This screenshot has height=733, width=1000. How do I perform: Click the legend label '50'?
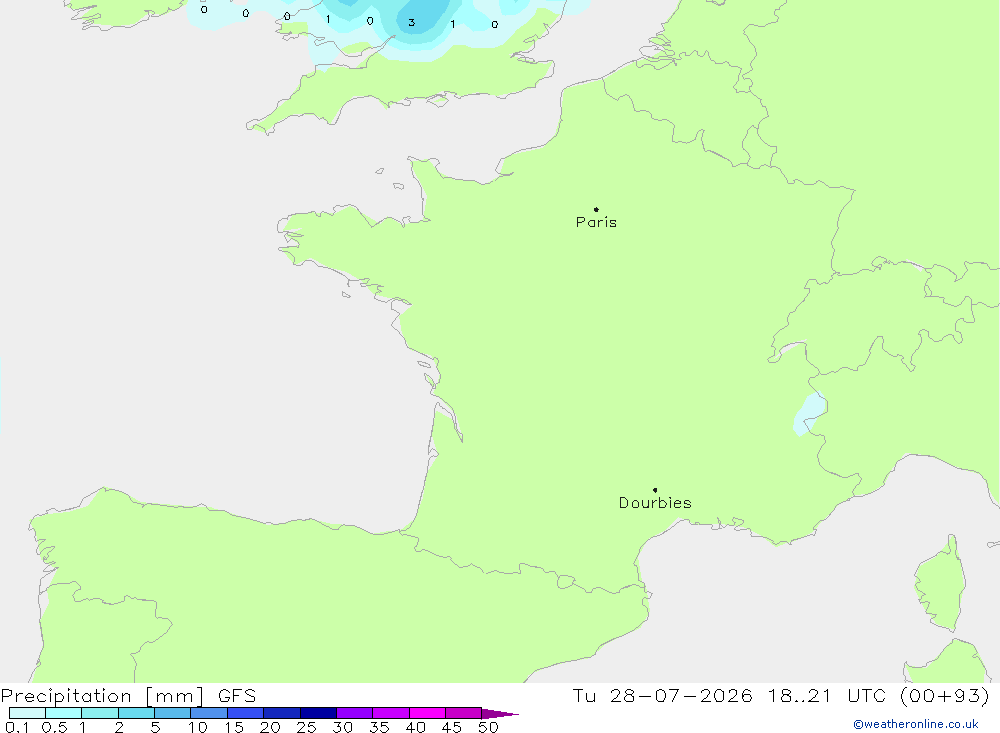tap(488, 727)
